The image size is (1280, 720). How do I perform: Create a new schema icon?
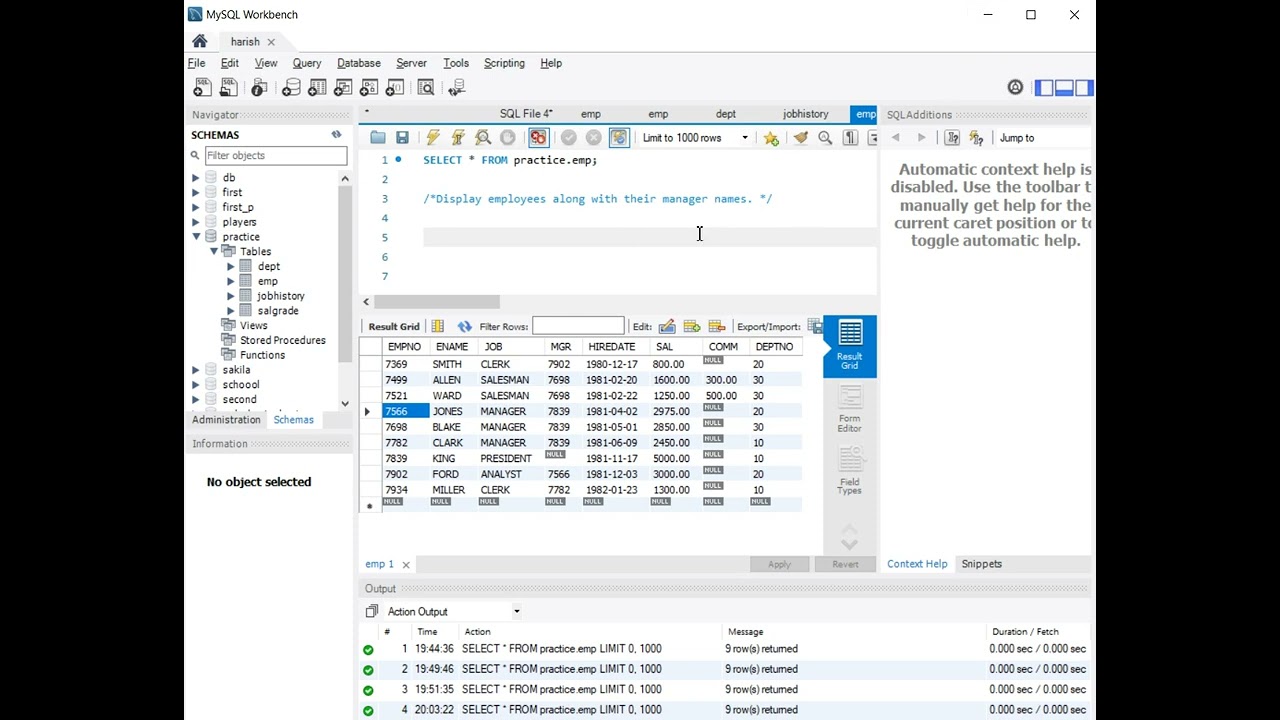coord(291,88)
